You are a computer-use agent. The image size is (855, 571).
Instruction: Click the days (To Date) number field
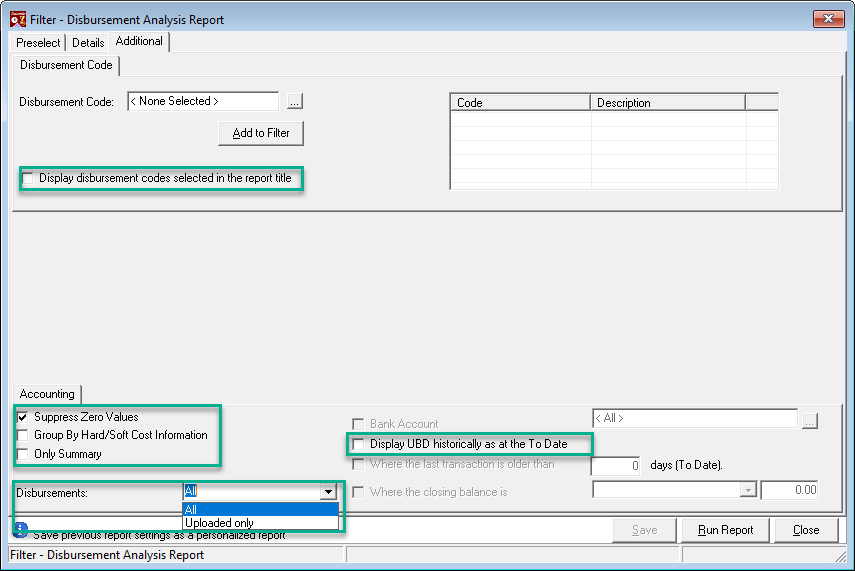(615, 466)
